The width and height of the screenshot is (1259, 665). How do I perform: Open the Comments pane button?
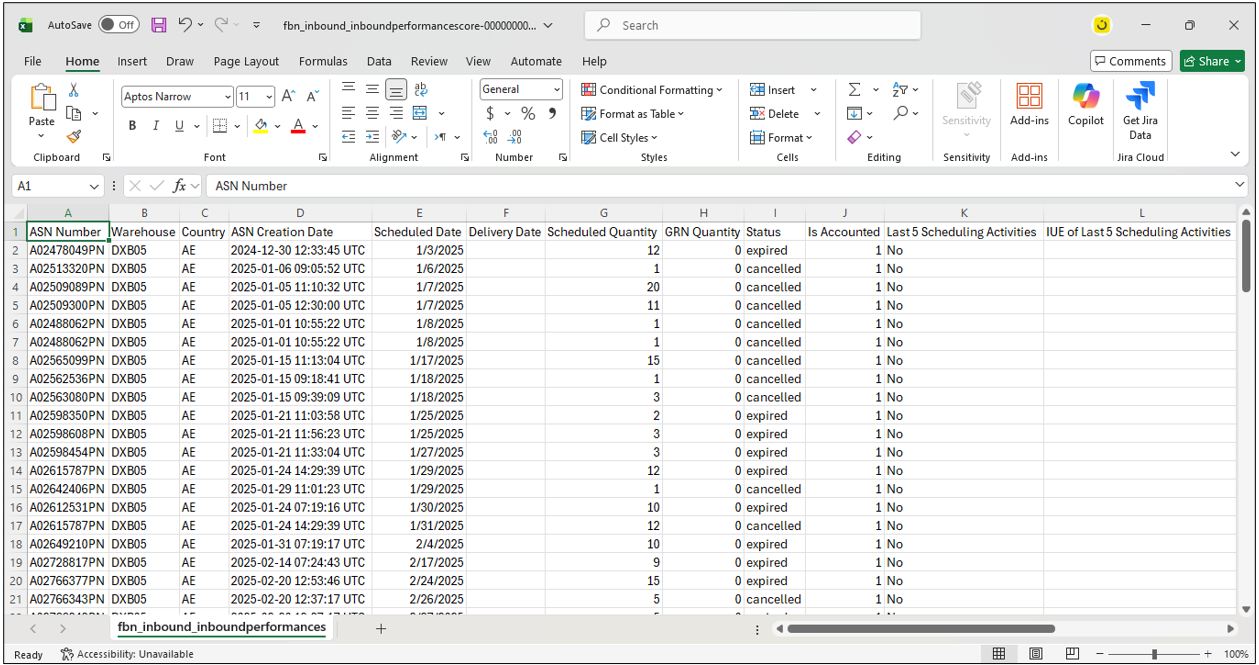point(1130,61)
